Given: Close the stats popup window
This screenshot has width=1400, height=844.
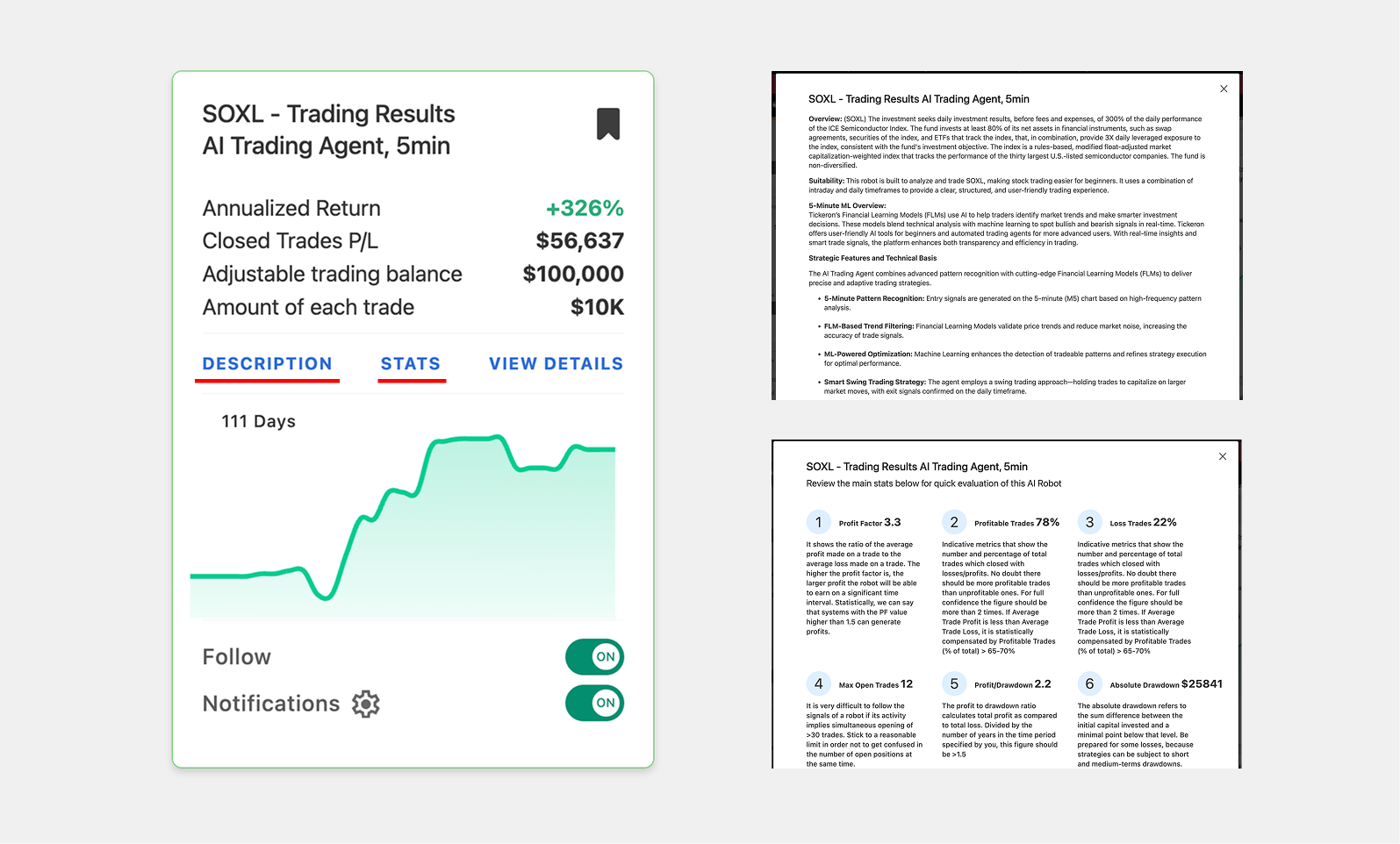Looking at the screenshot, I should (x=1223, y=456).
